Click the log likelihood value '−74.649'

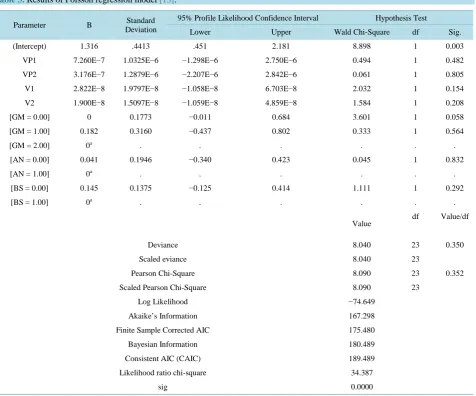pos(362,302)
